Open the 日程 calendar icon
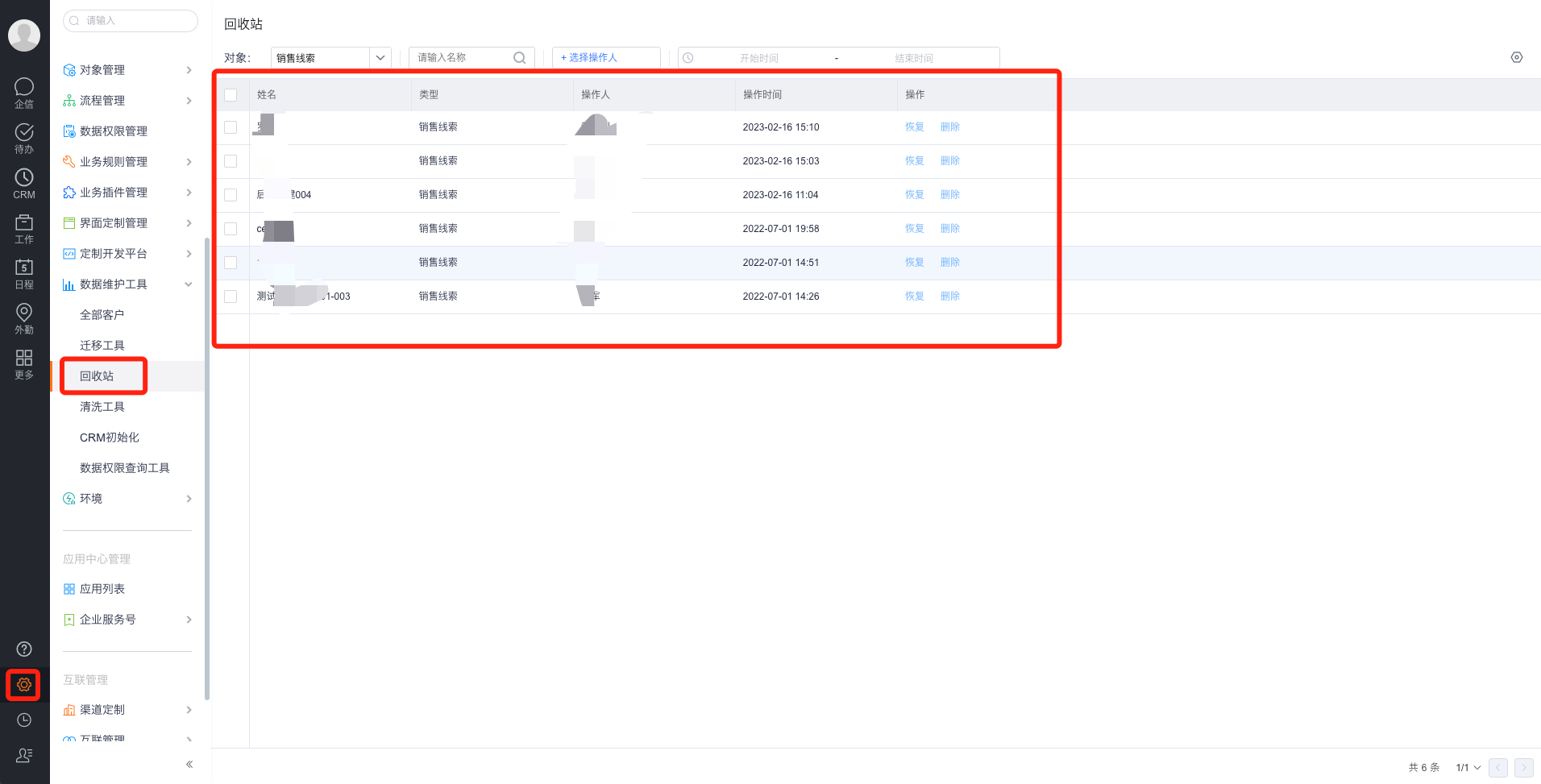The image size is (1541, 784). 24,272
